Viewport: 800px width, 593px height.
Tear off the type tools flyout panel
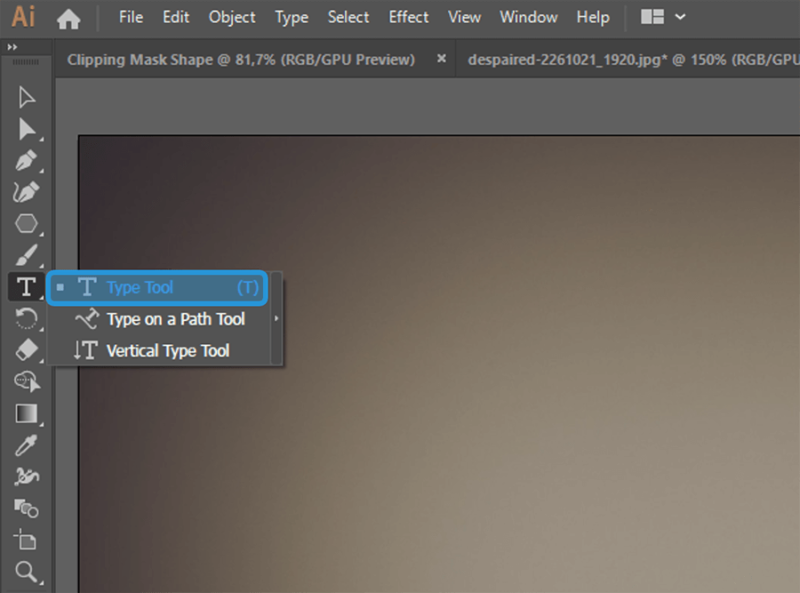point(277,319)
